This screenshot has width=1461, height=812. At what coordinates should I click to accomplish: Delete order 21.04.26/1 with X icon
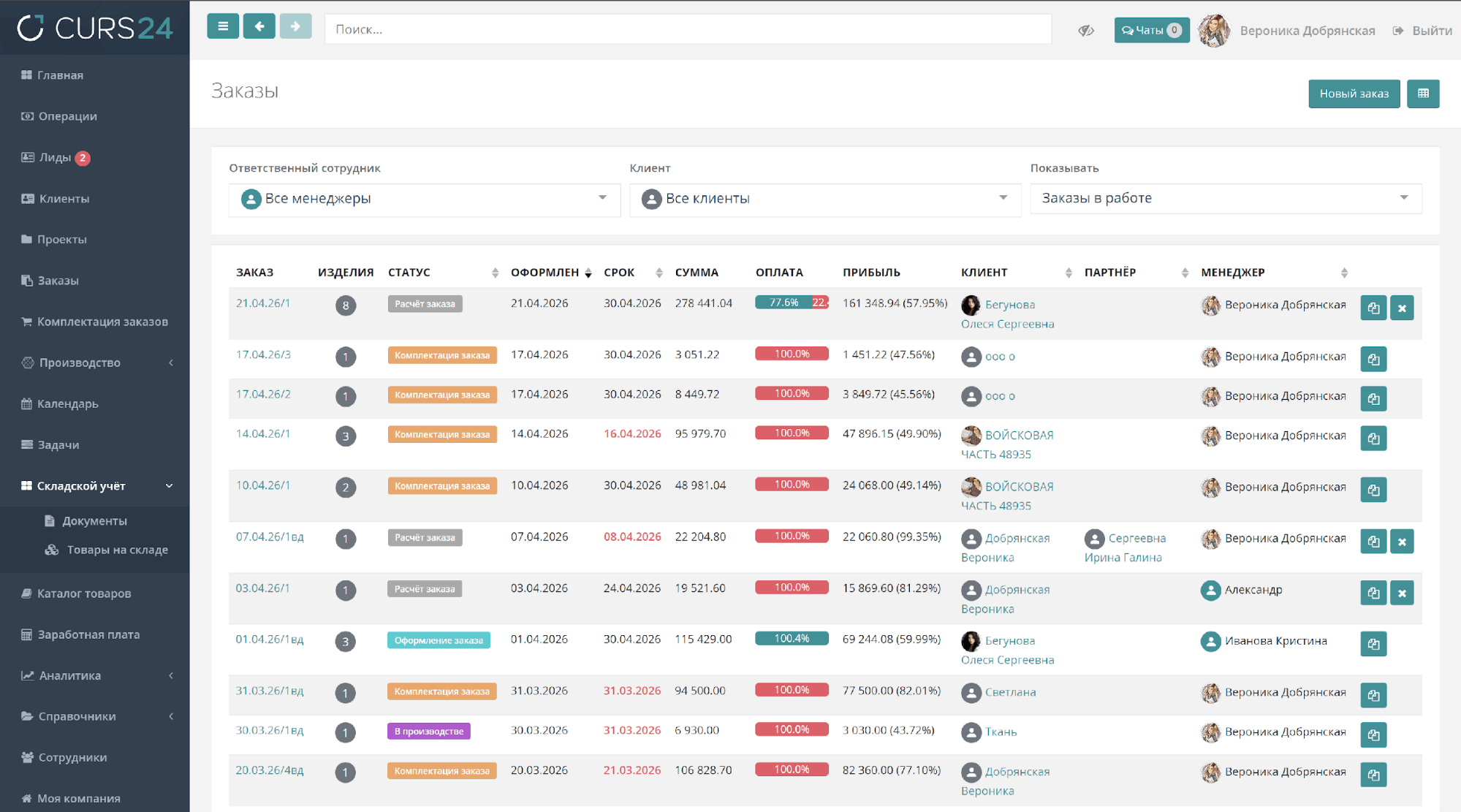tap(1402, 308)
